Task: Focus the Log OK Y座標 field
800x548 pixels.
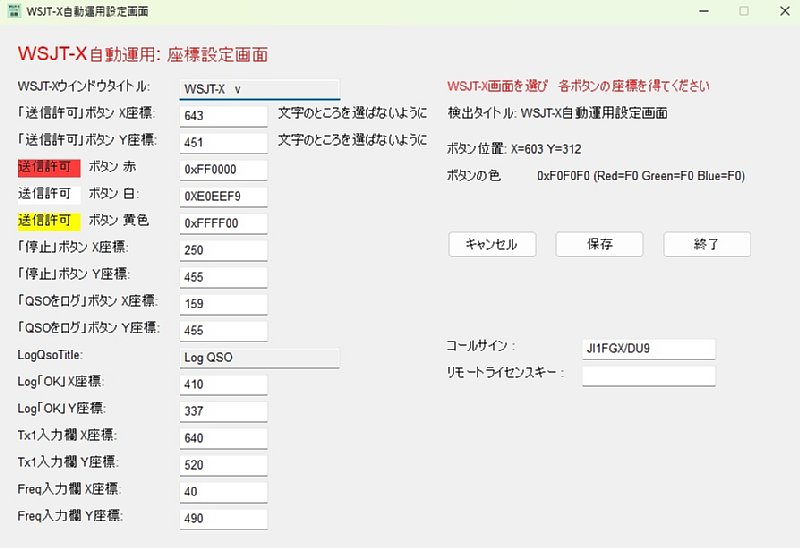Action: coord(223,410)
